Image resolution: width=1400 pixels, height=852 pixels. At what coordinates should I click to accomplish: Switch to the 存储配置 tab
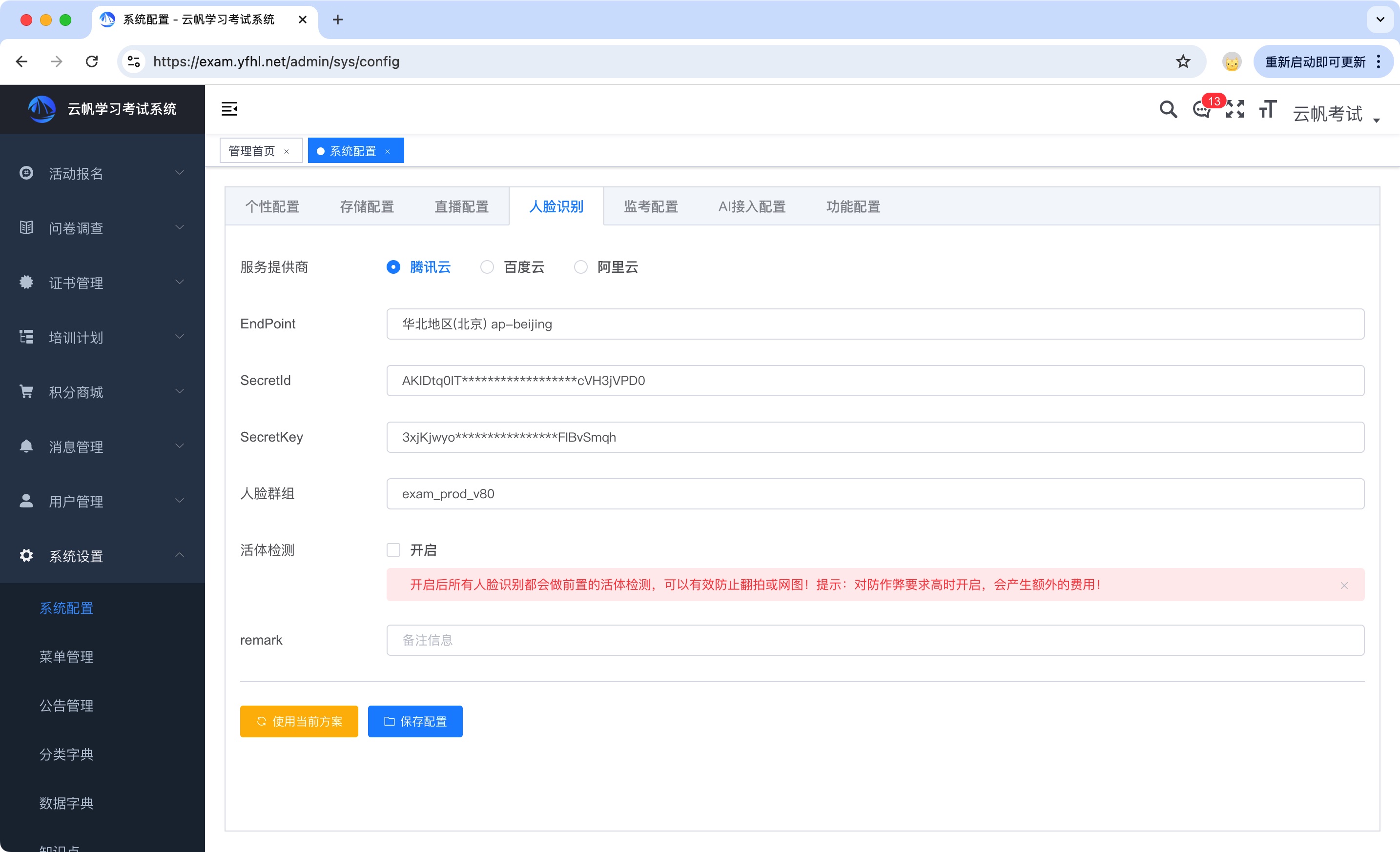pyautogui.click(x=367, y=206)
